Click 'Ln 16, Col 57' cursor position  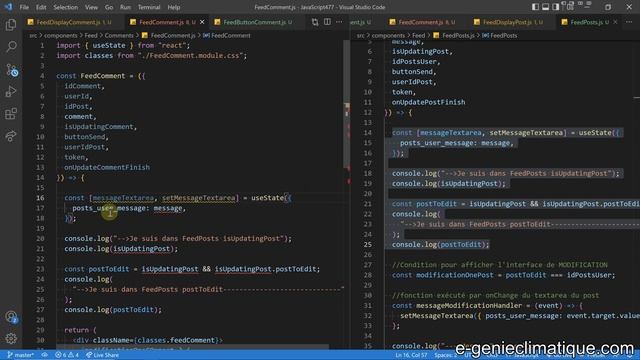(x=411, y=355)
